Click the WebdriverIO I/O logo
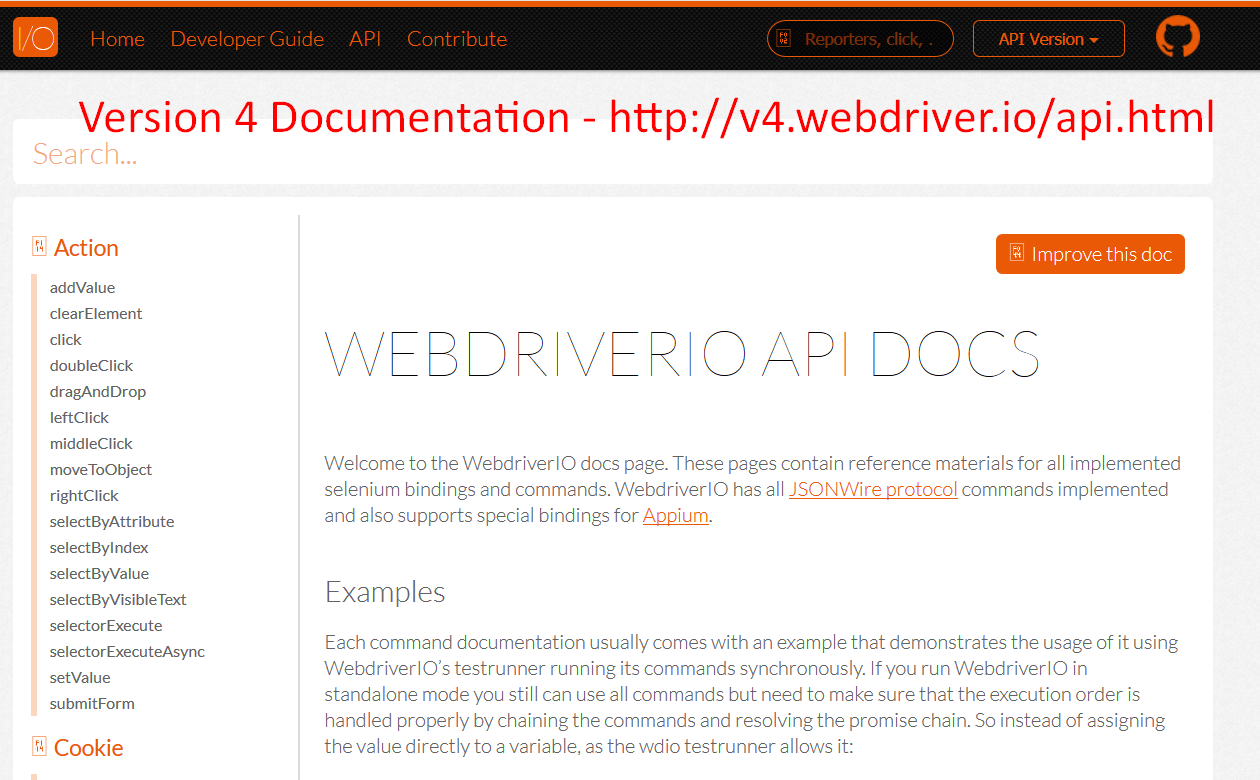 pyautogui.click(x=35, y=38)
